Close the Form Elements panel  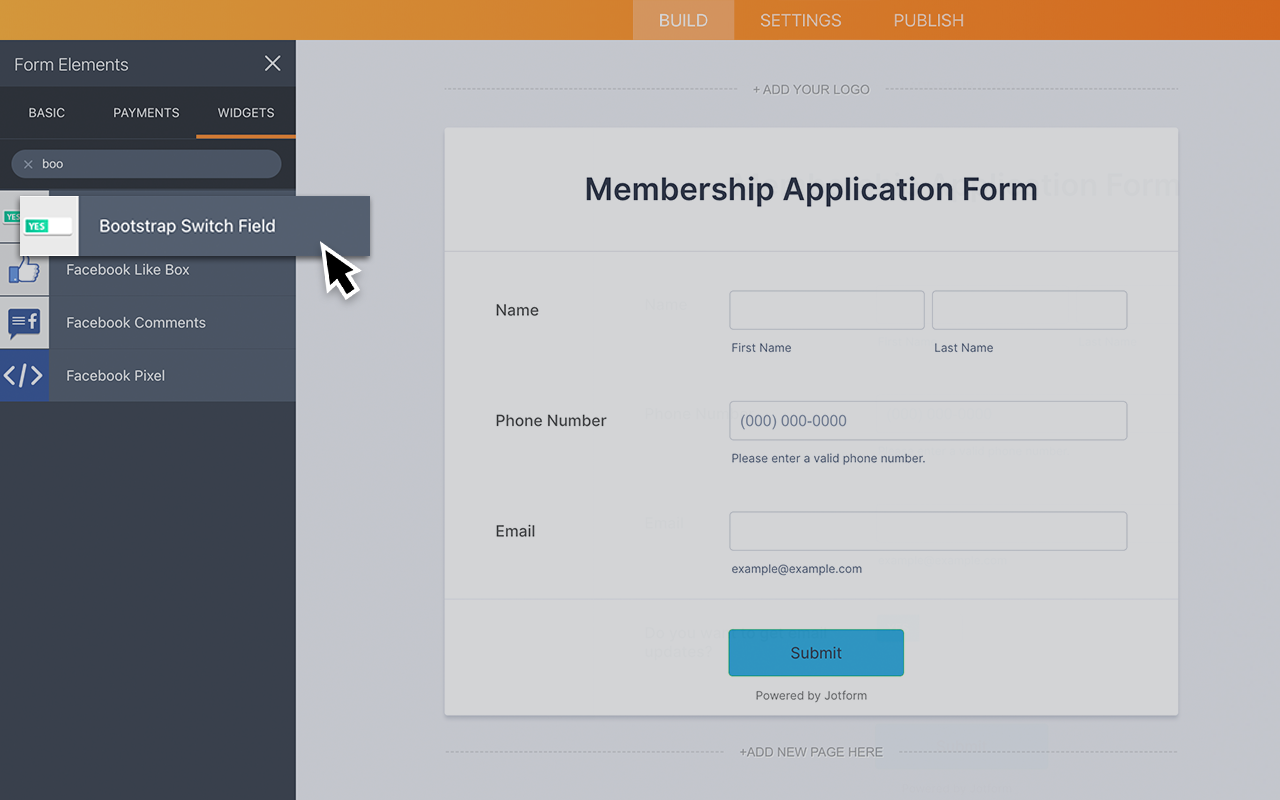click(x=272, y=63)
